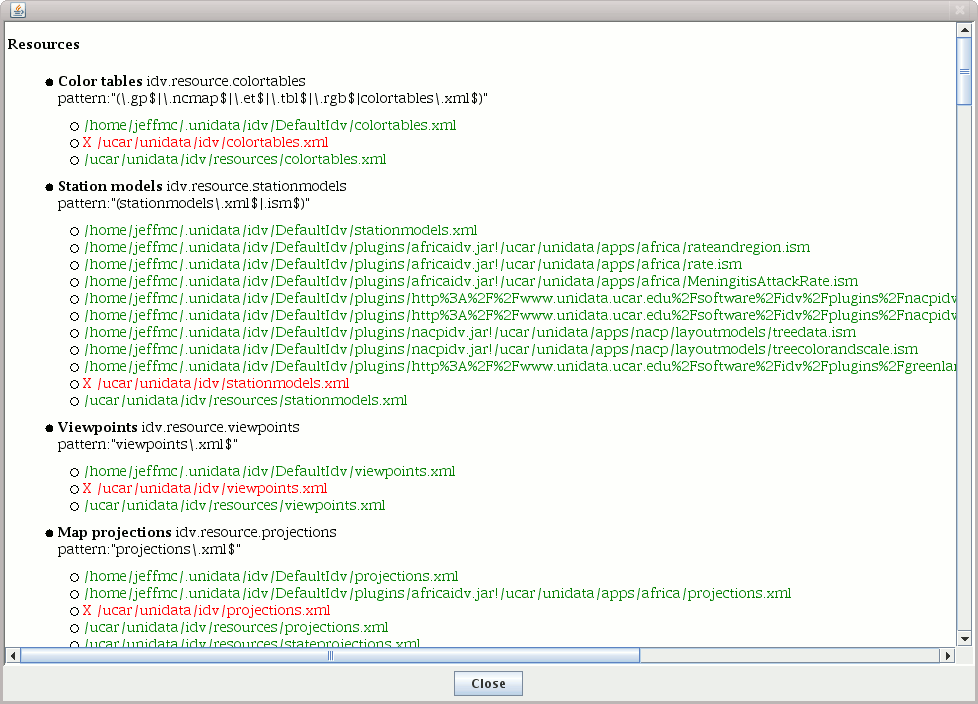The width and height of the screenshot is (978, 704).
Task: Select the red /ucar/unidata/idv/projections.xml entry
Action: coord(207,611)
